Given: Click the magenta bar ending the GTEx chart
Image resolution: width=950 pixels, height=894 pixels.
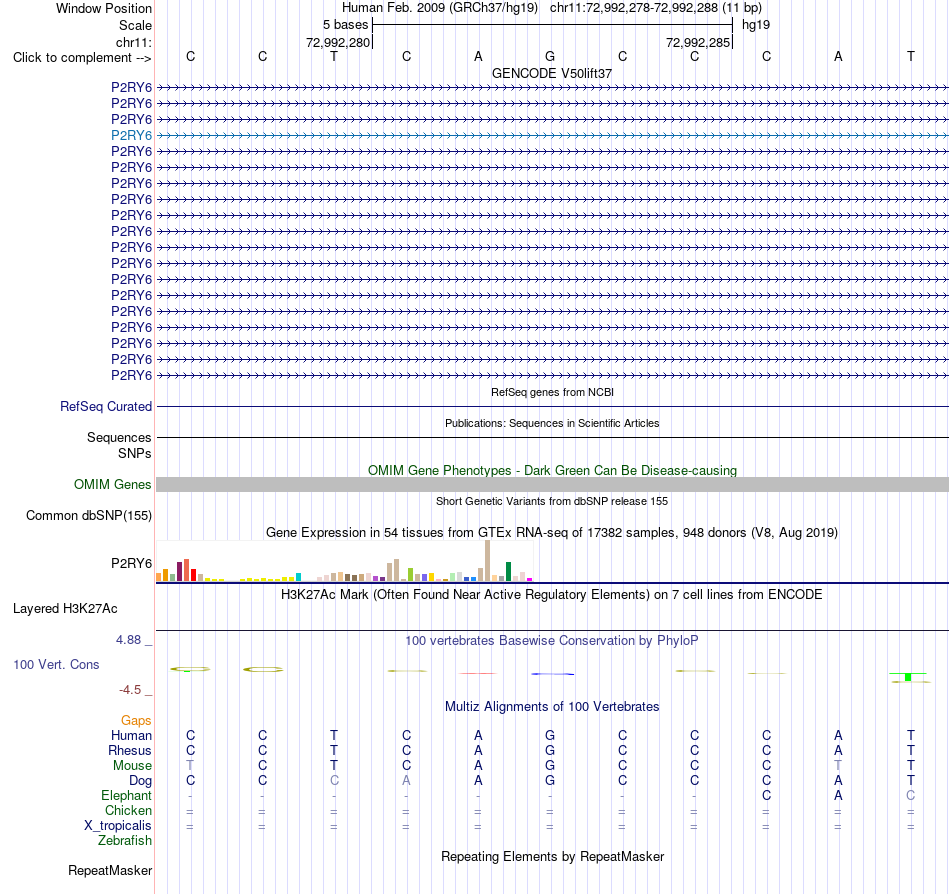Looking at the screenshot, I should point(530,580).
